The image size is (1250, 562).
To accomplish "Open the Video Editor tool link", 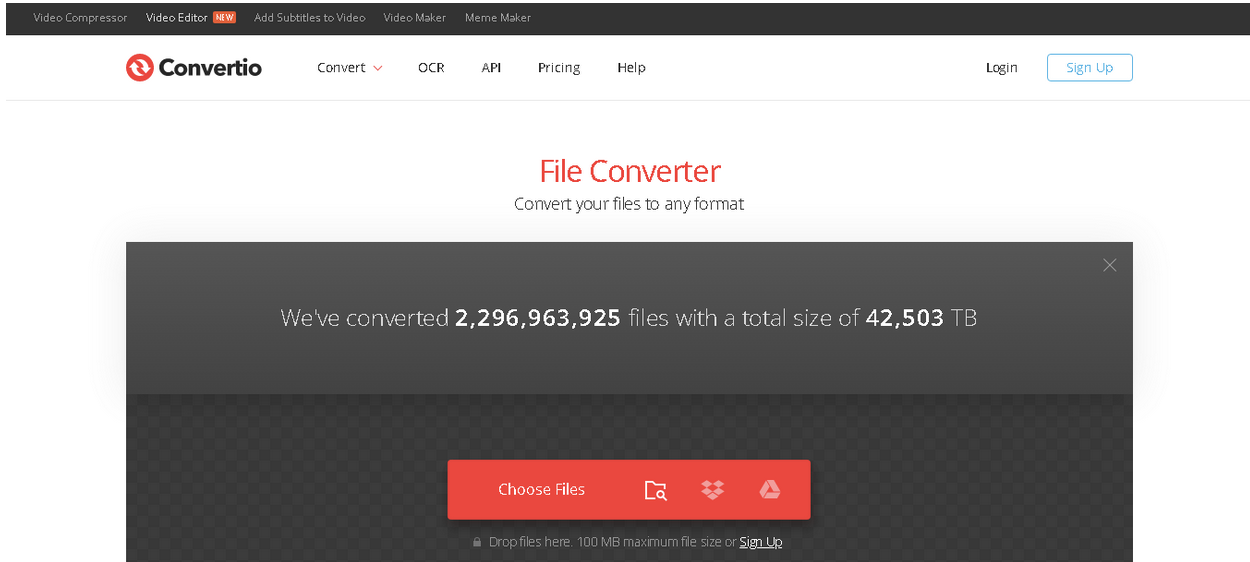I will coord(176,18).
